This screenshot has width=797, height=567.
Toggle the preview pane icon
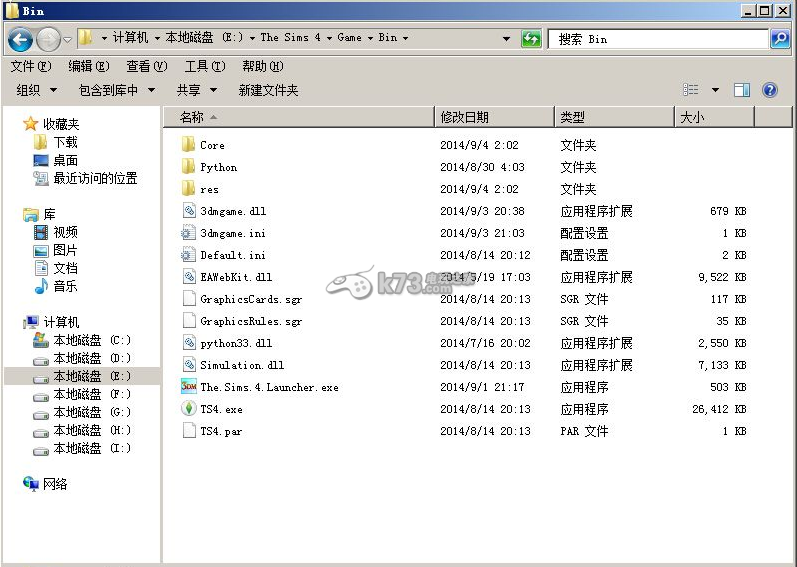pyautogui.click(x=742, y=90)
